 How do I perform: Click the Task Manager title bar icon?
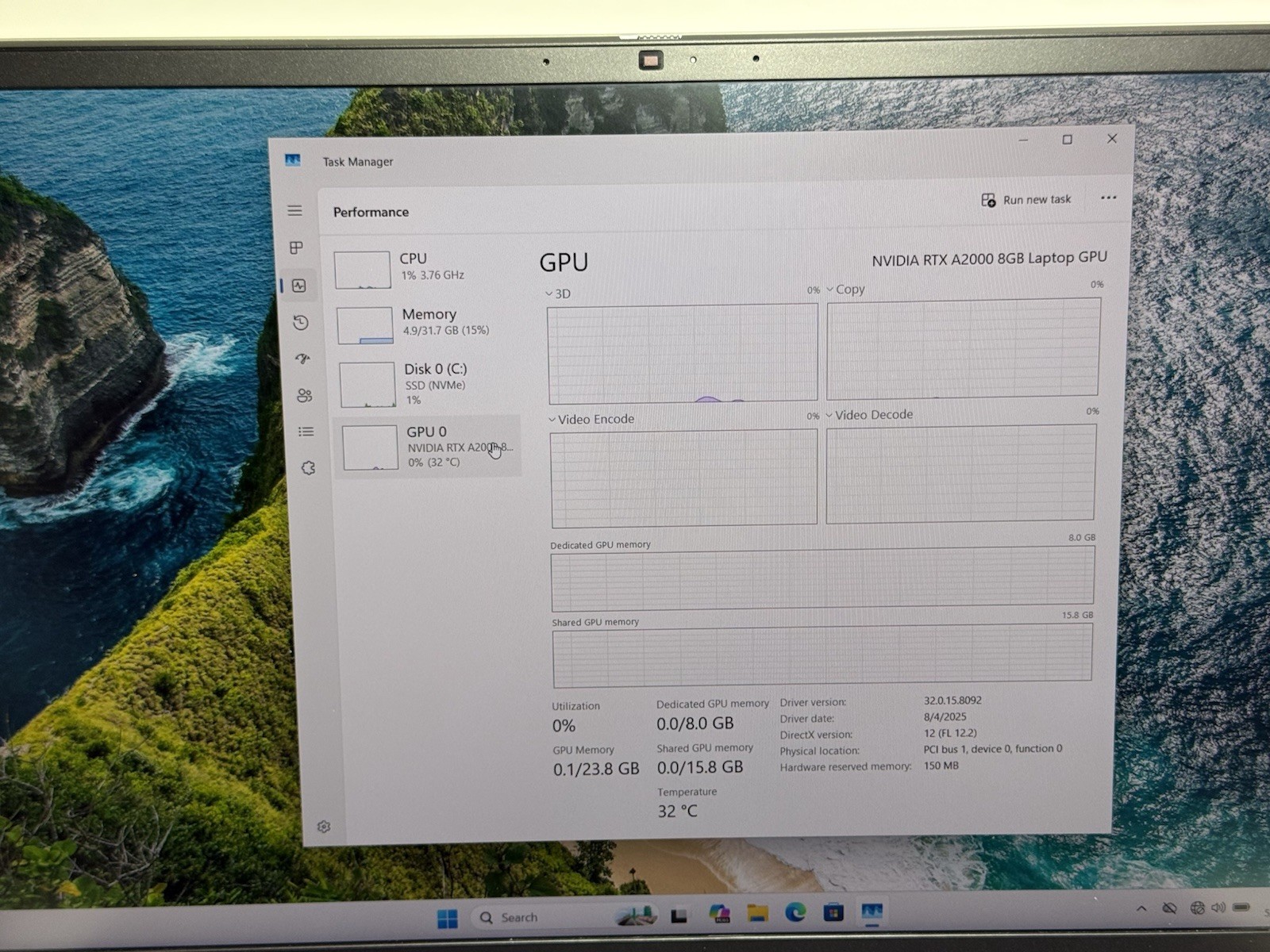pyautogui.click(x=293, y=160)
